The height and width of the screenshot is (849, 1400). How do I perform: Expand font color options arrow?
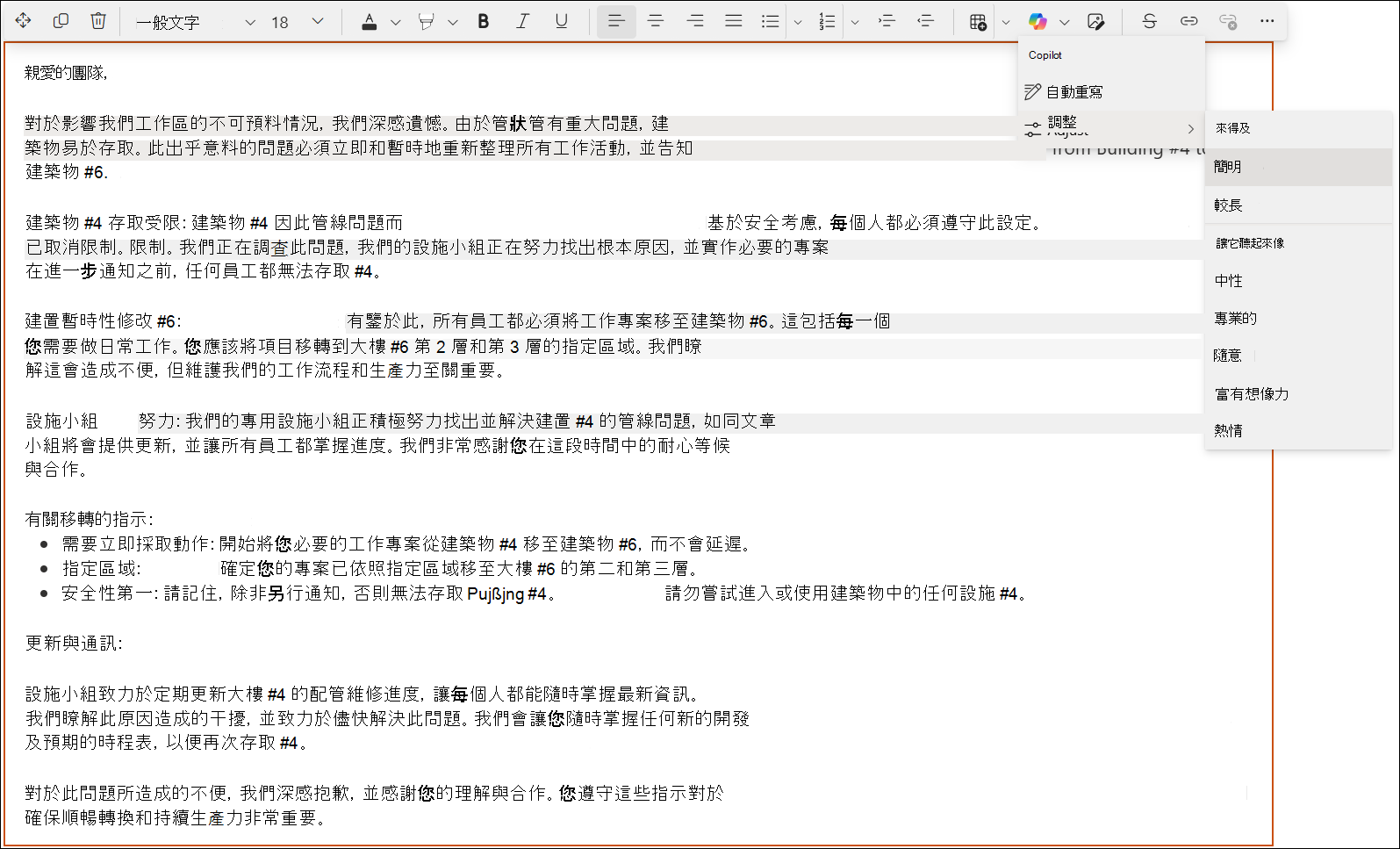[395, 22]
